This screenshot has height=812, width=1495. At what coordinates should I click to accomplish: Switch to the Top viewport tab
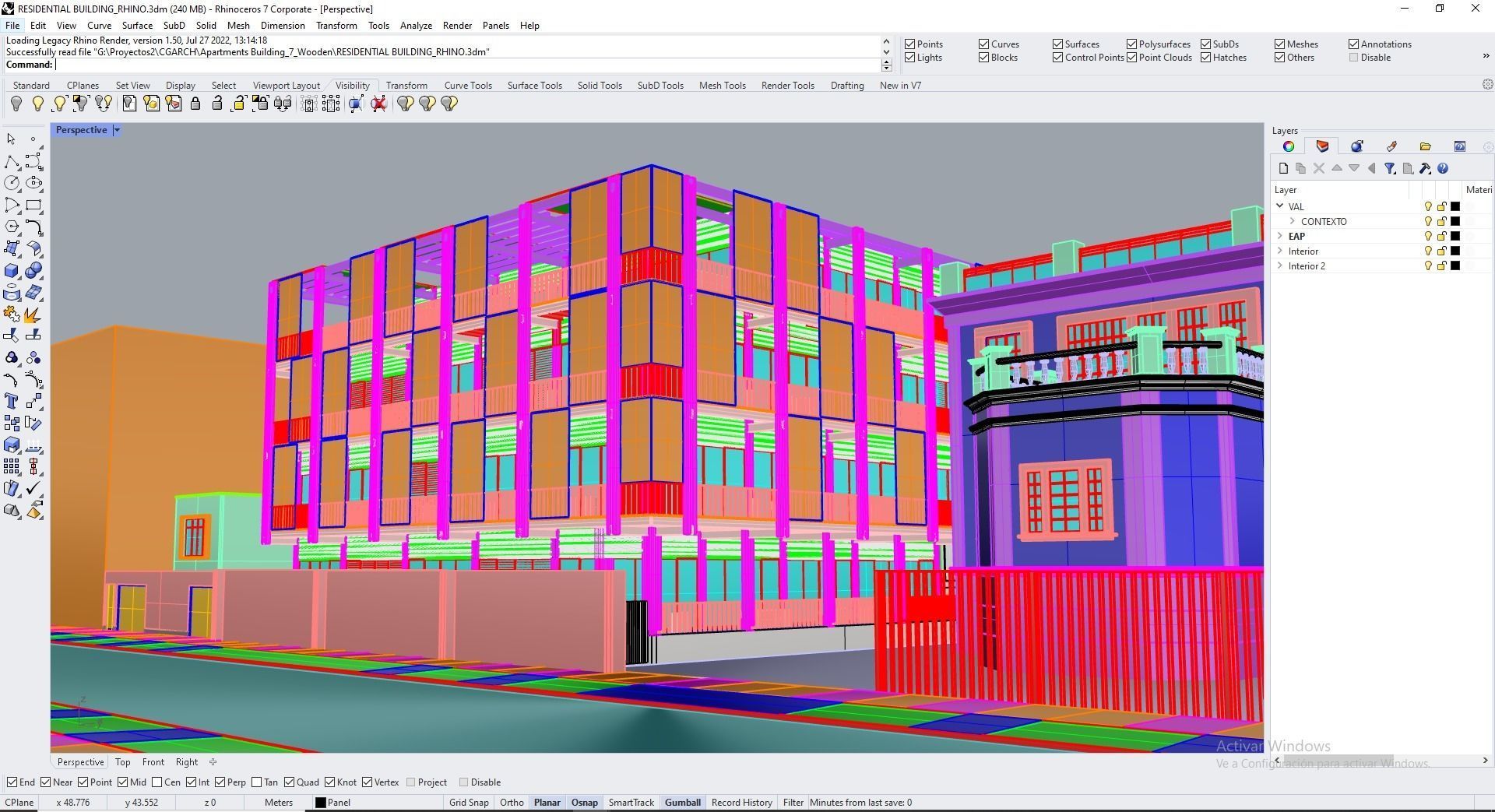click(x=122, y=762)
